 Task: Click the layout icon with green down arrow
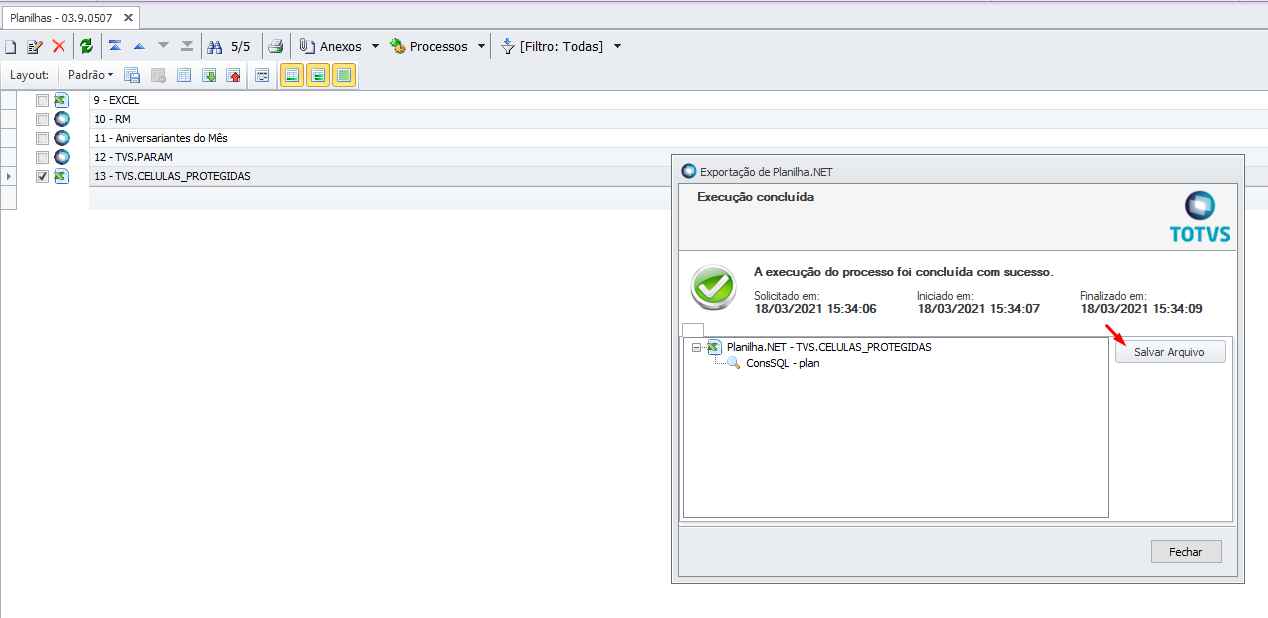click(209, 75)
